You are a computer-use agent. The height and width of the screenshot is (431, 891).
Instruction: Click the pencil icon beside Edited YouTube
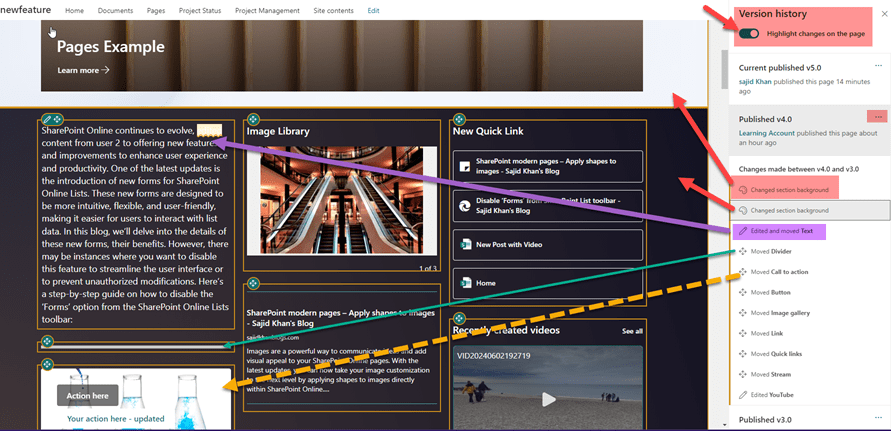coord(743,395)
